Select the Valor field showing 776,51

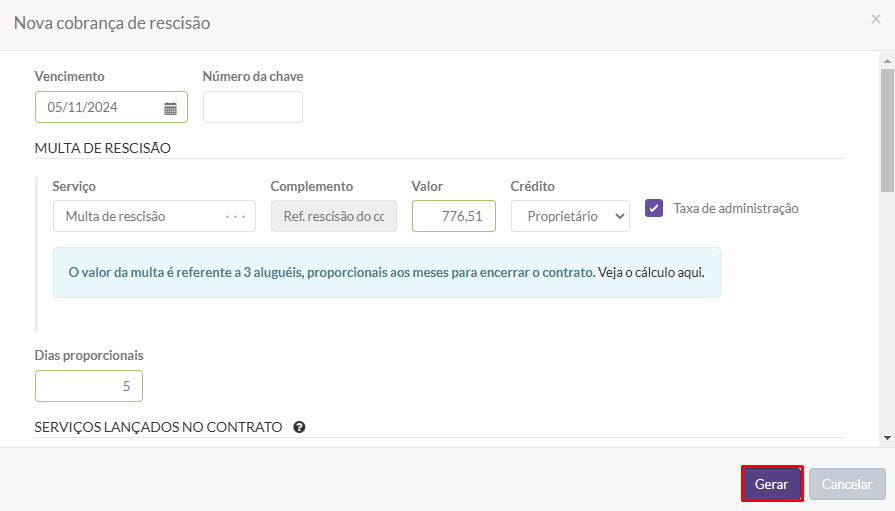[x=454, y=216]
